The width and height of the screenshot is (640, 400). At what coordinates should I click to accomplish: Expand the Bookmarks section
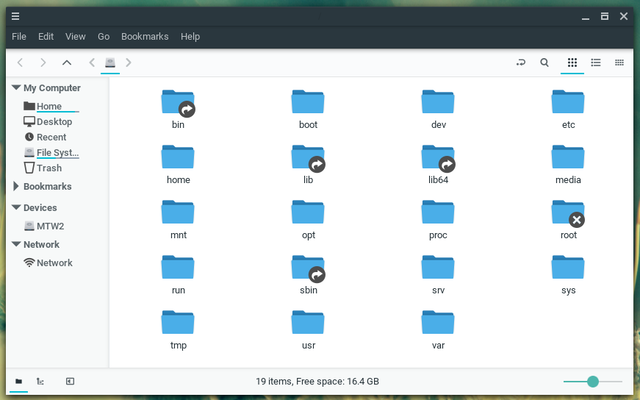point(16,186)
